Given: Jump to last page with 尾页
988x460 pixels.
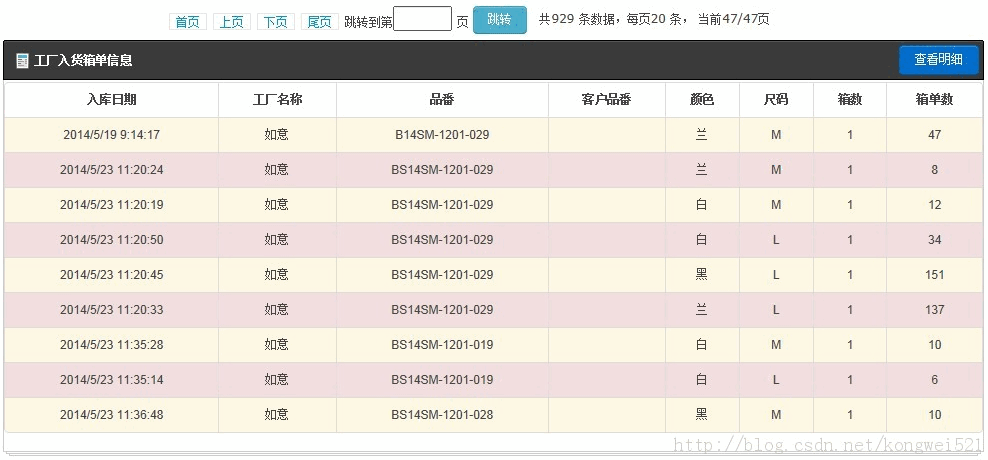Looking at the screenshot, I should point(319,21).
